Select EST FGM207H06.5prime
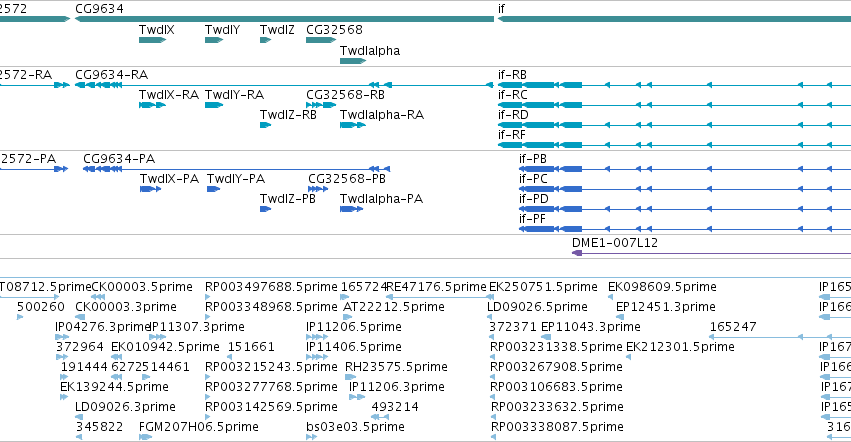This screenshot has width=851, height=442. click(x=199, y=427)
